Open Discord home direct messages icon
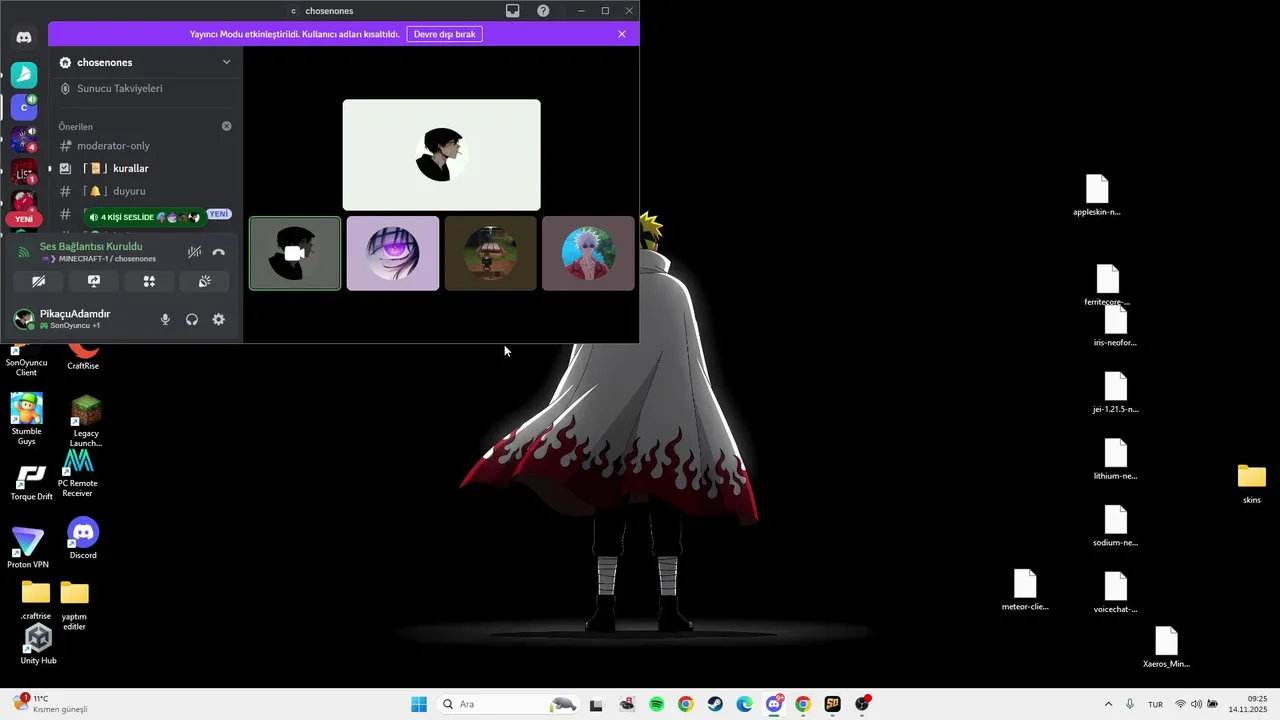The image size is (1280, 720). click(24, 37)
